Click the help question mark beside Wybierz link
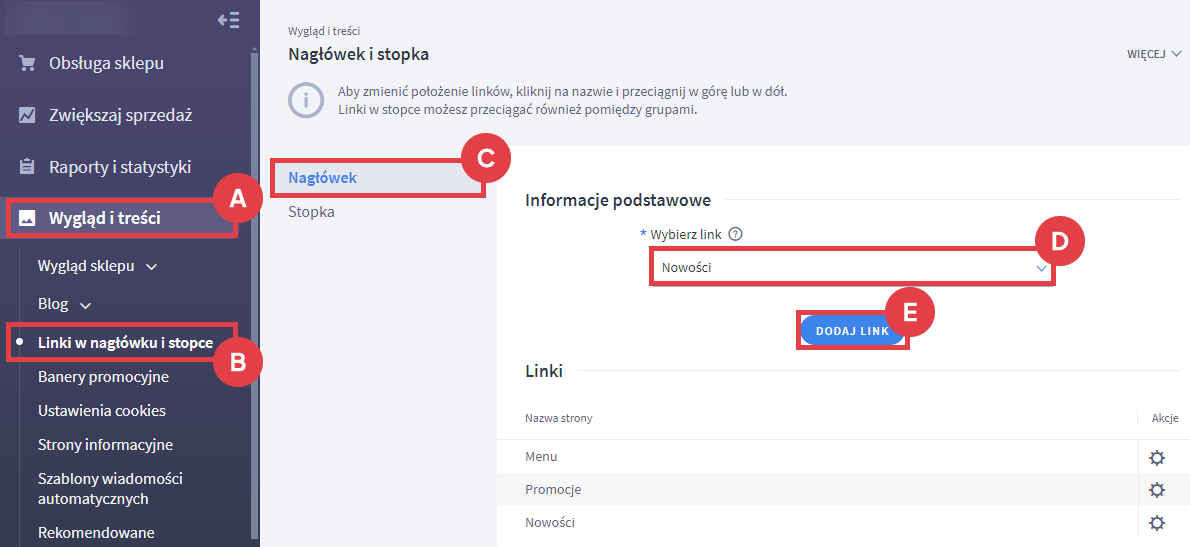Screen dimensions: 1190x547 pos(735,234)
